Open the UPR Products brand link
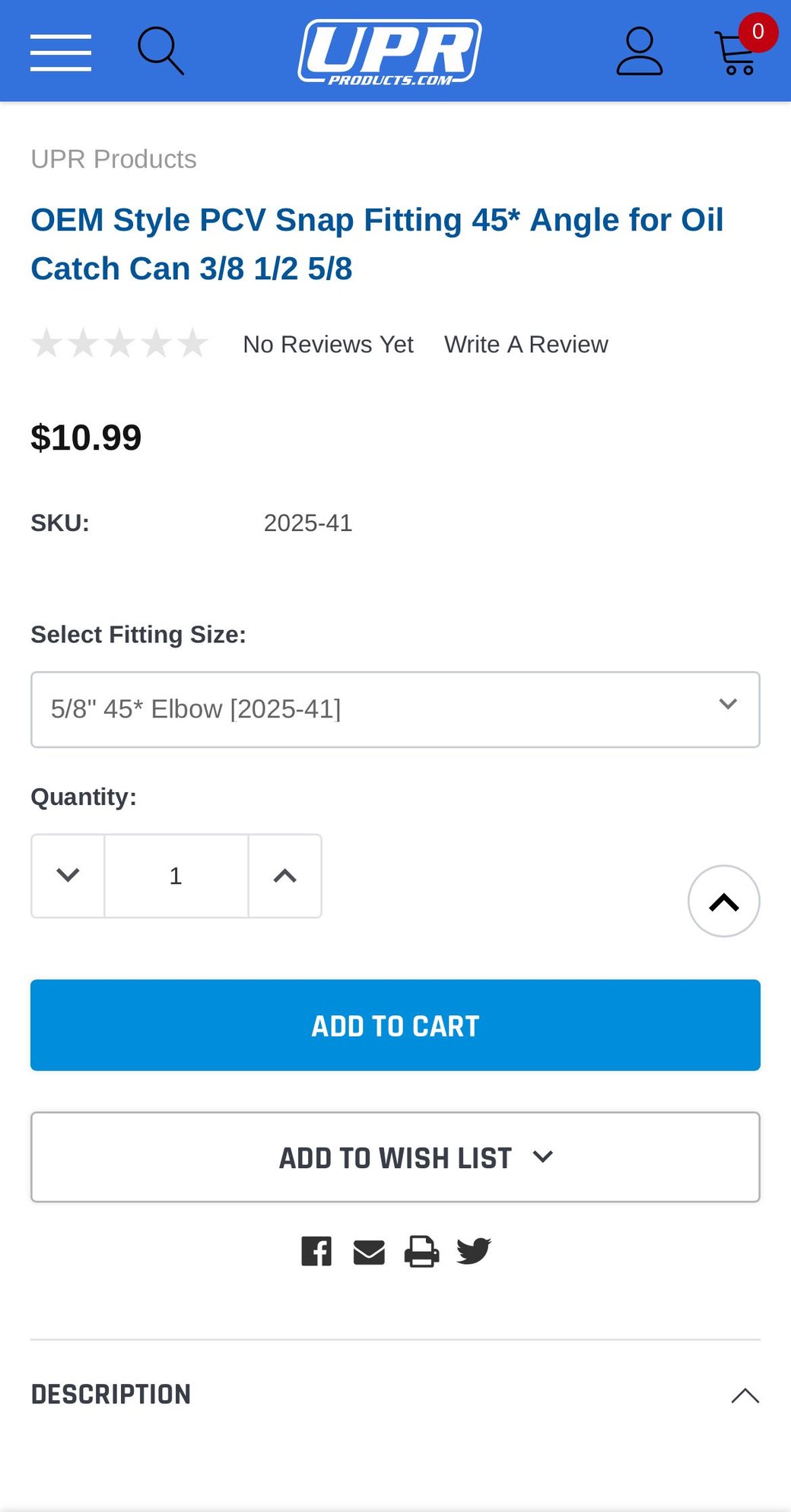791x1512 pixels. click(x=113, y=159)
